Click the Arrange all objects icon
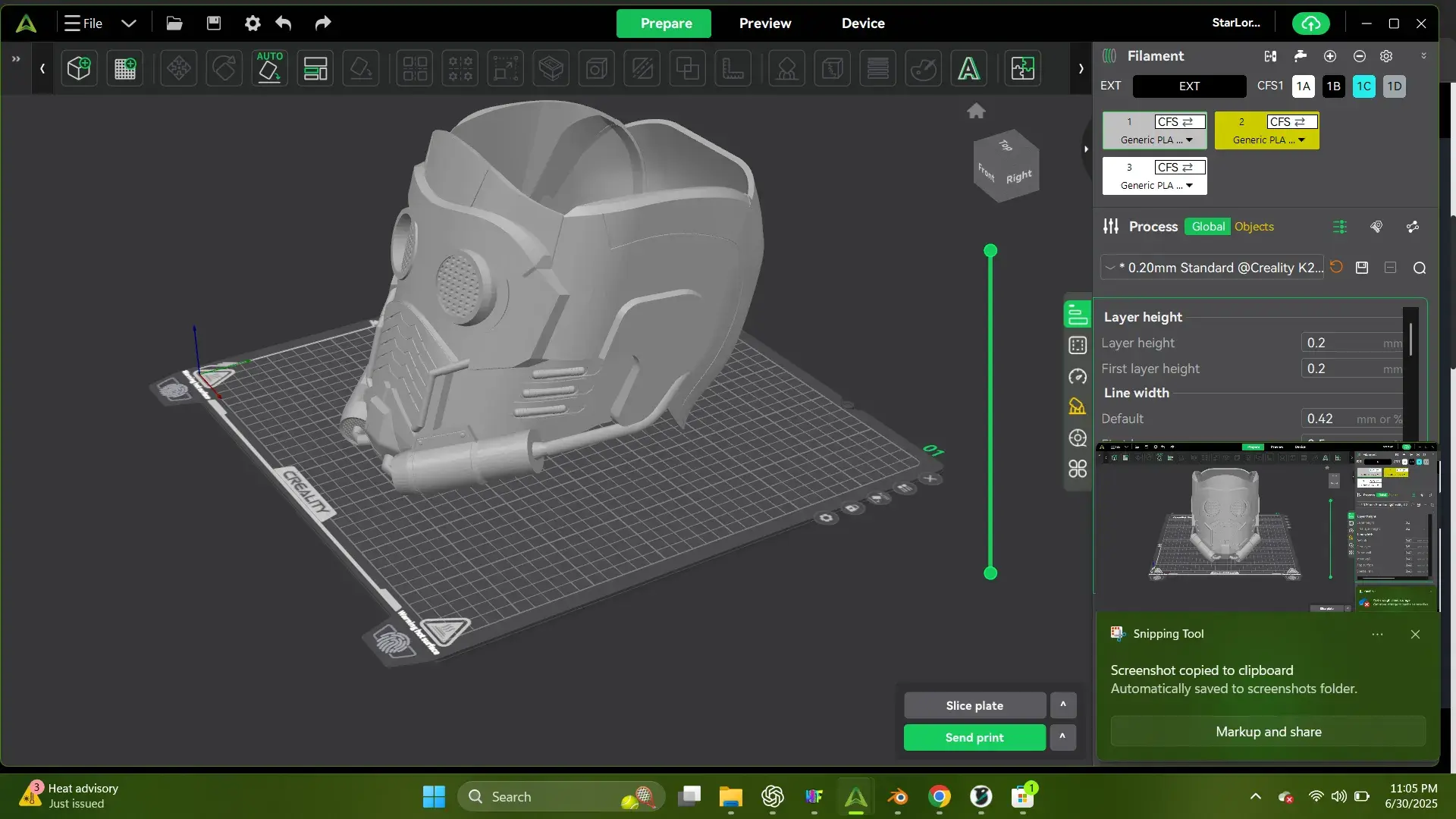 point(315,68)
